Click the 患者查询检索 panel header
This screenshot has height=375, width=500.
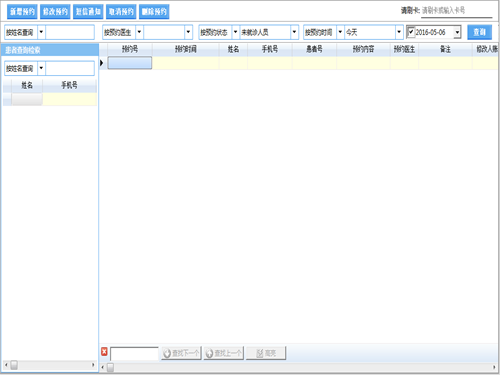(x=50, y=50)
